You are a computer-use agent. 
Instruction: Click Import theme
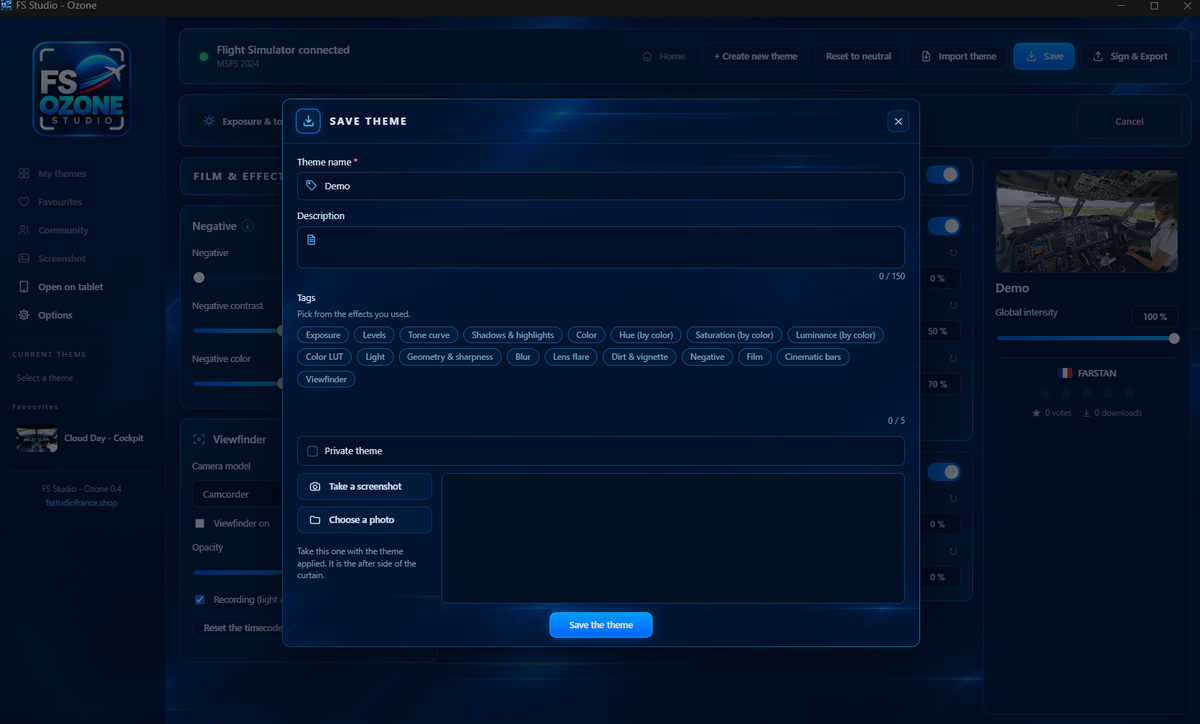pos(958,56)
